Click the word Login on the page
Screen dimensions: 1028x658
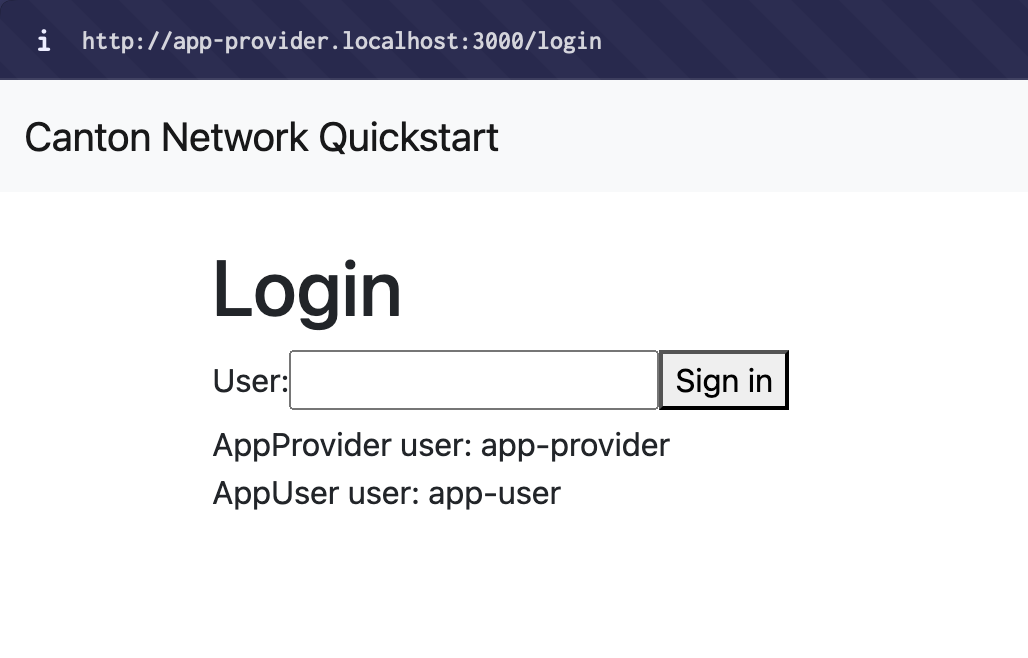(306, 289)
